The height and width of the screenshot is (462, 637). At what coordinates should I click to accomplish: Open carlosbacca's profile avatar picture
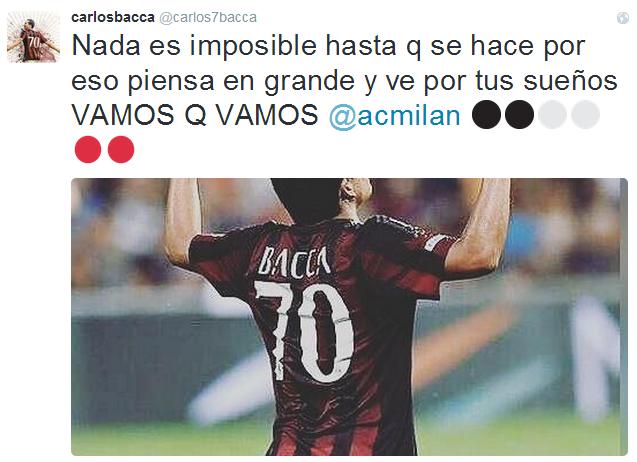[33, 37]
